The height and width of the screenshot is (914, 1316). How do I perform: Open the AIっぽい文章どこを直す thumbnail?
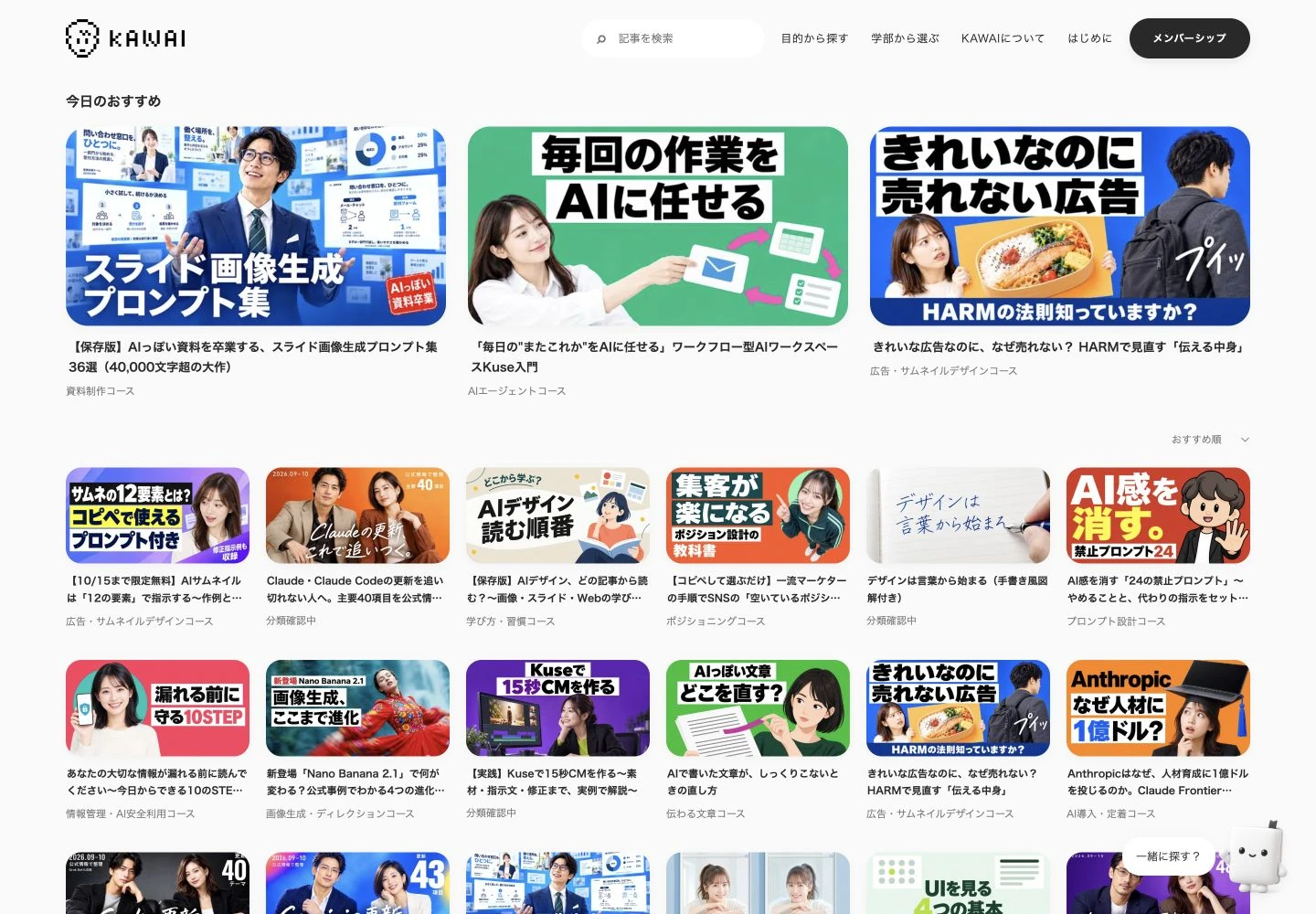tap(758, 708)
